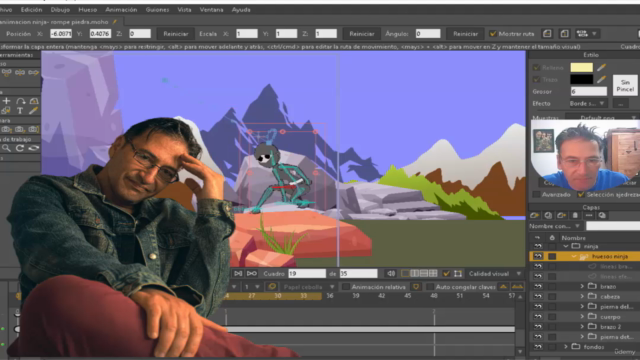The image size is (640, 360).
Task: Collapse the ninja layer group
Action: (566, 246)
